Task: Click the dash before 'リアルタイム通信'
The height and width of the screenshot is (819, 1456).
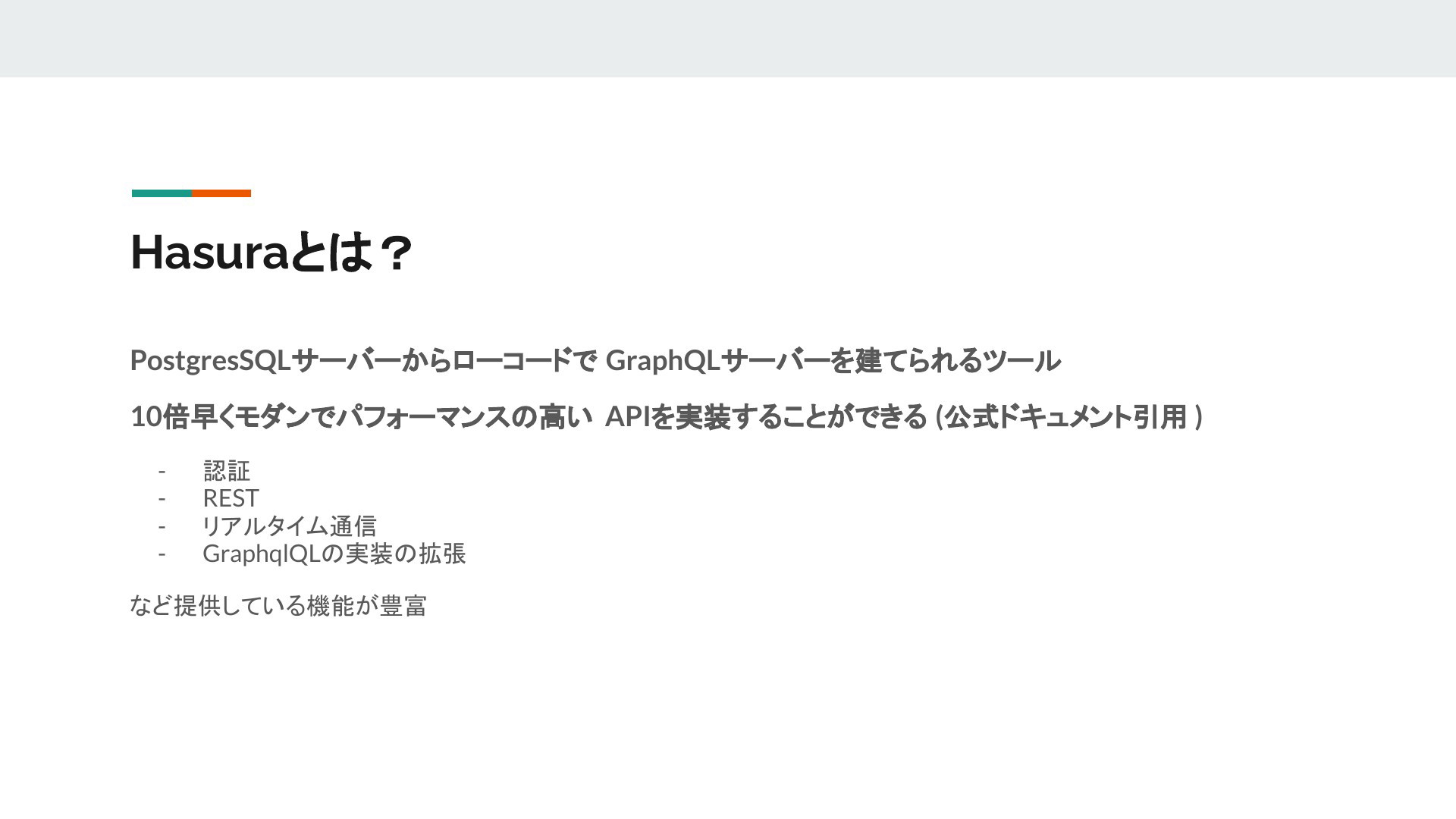Action: click(162, 526)
